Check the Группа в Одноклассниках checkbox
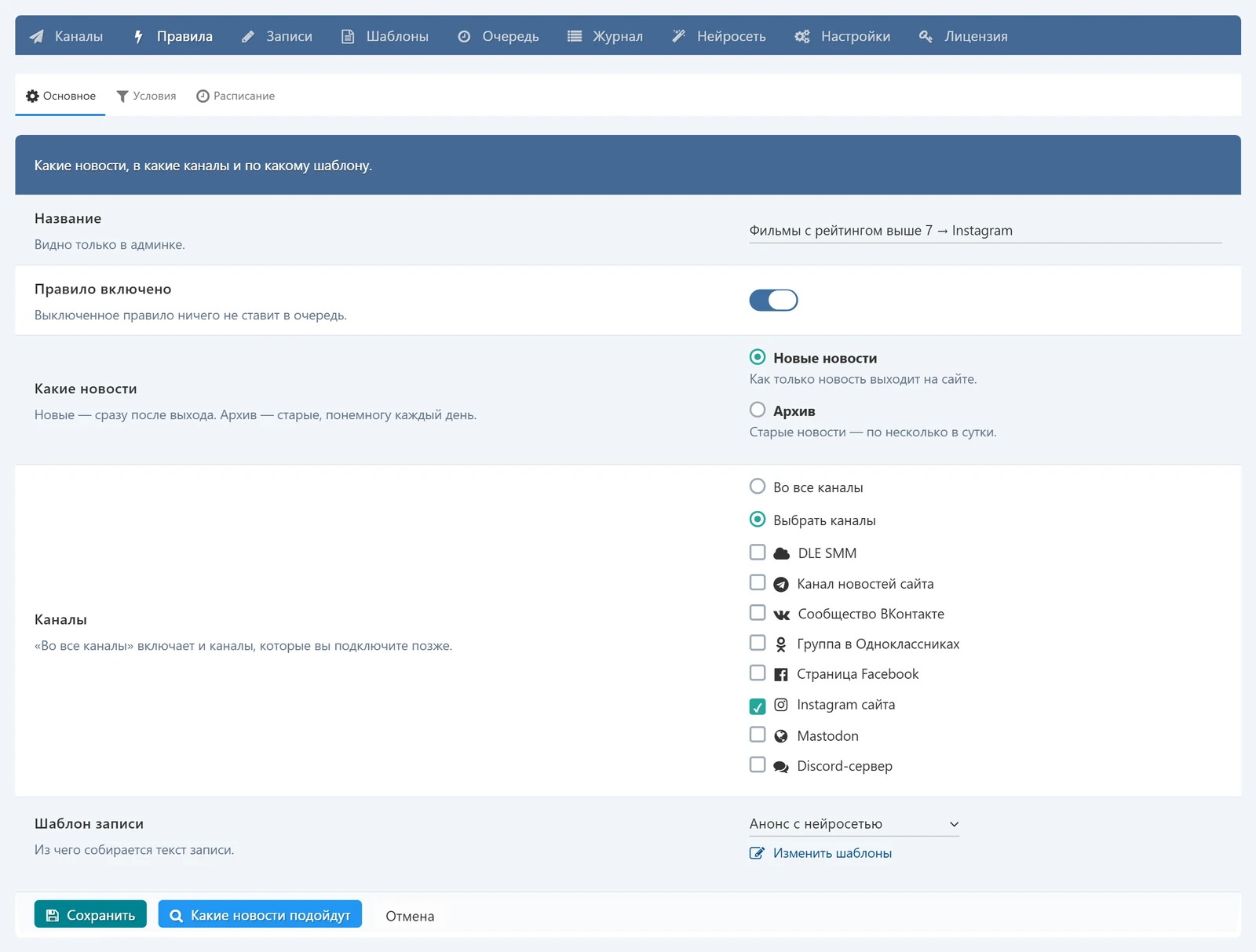Image resolution: width=1256 pixels, height=952 pixels. click(758, 643)
